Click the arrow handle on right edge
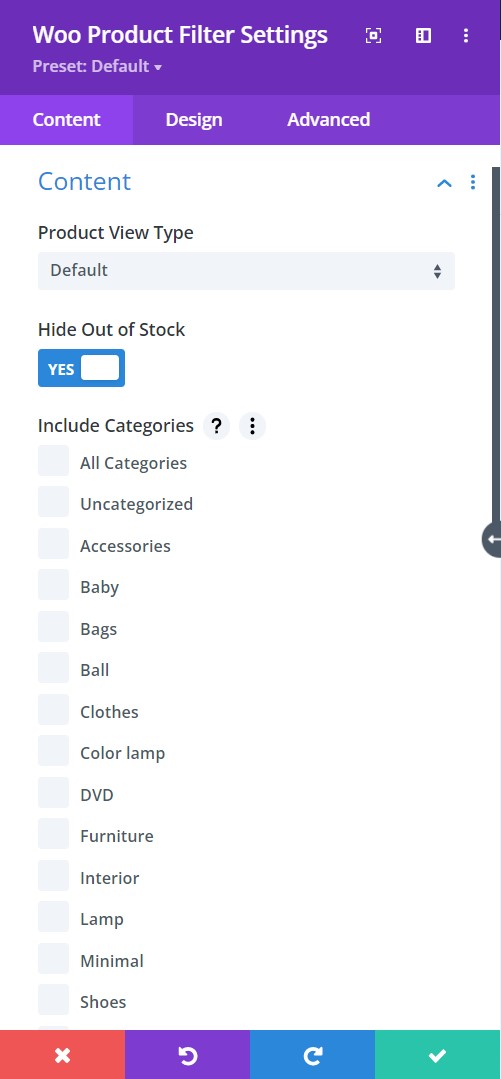This screenshot has height=1079, width=501. (492, 540)
